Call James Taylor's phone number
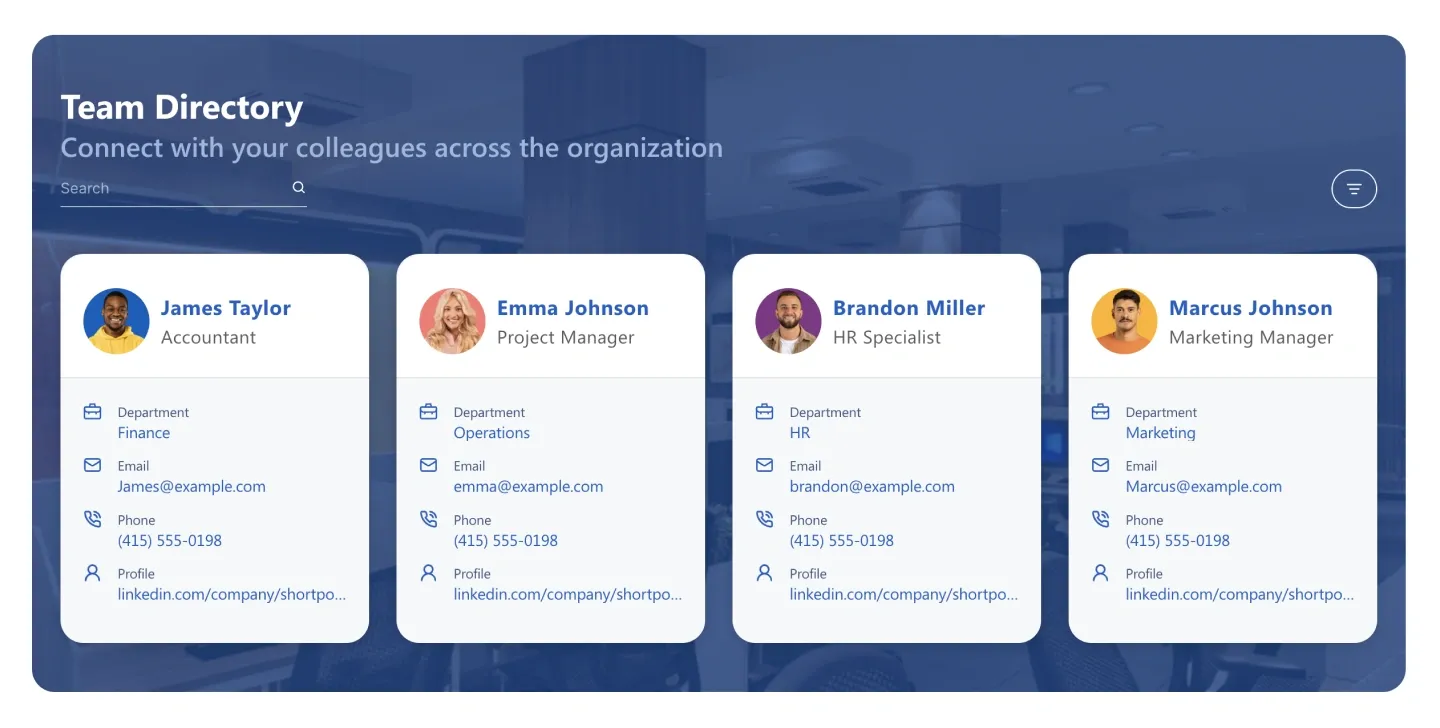The height and width of the screenshot is (728, 1440). (x=170, y=541)
